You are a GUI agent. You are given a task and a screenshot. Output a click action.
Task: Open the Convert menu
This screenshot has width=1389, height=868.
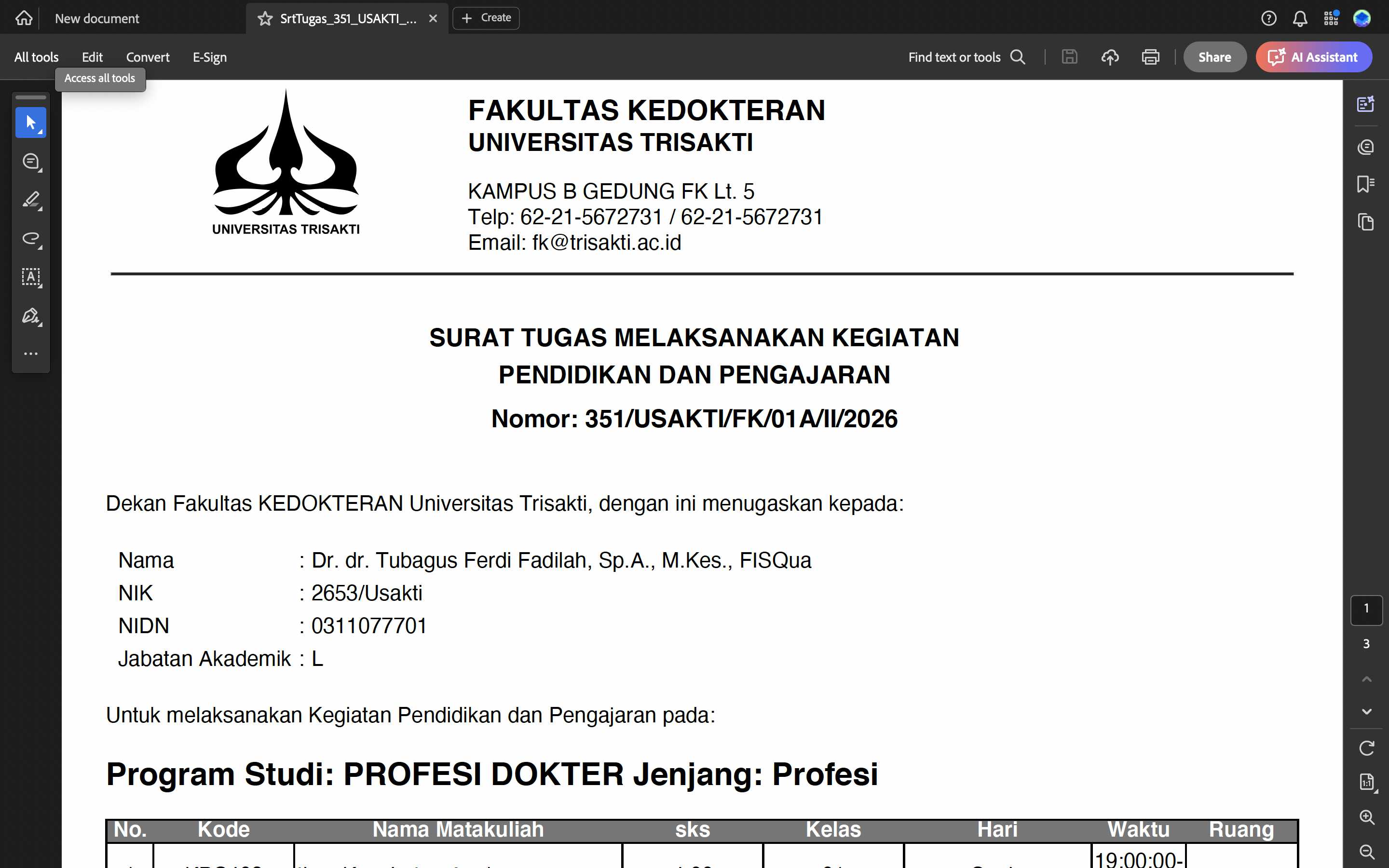[148, 57]
